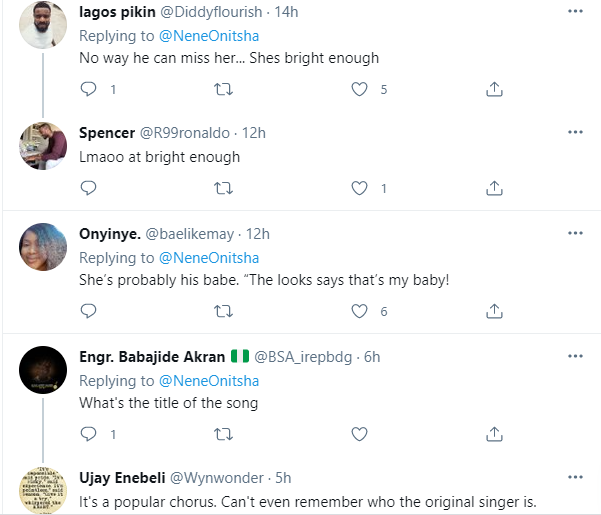601x515 pixels.
Task: Reply to Onyinye's tweet
Action: (x=88, y=311)
